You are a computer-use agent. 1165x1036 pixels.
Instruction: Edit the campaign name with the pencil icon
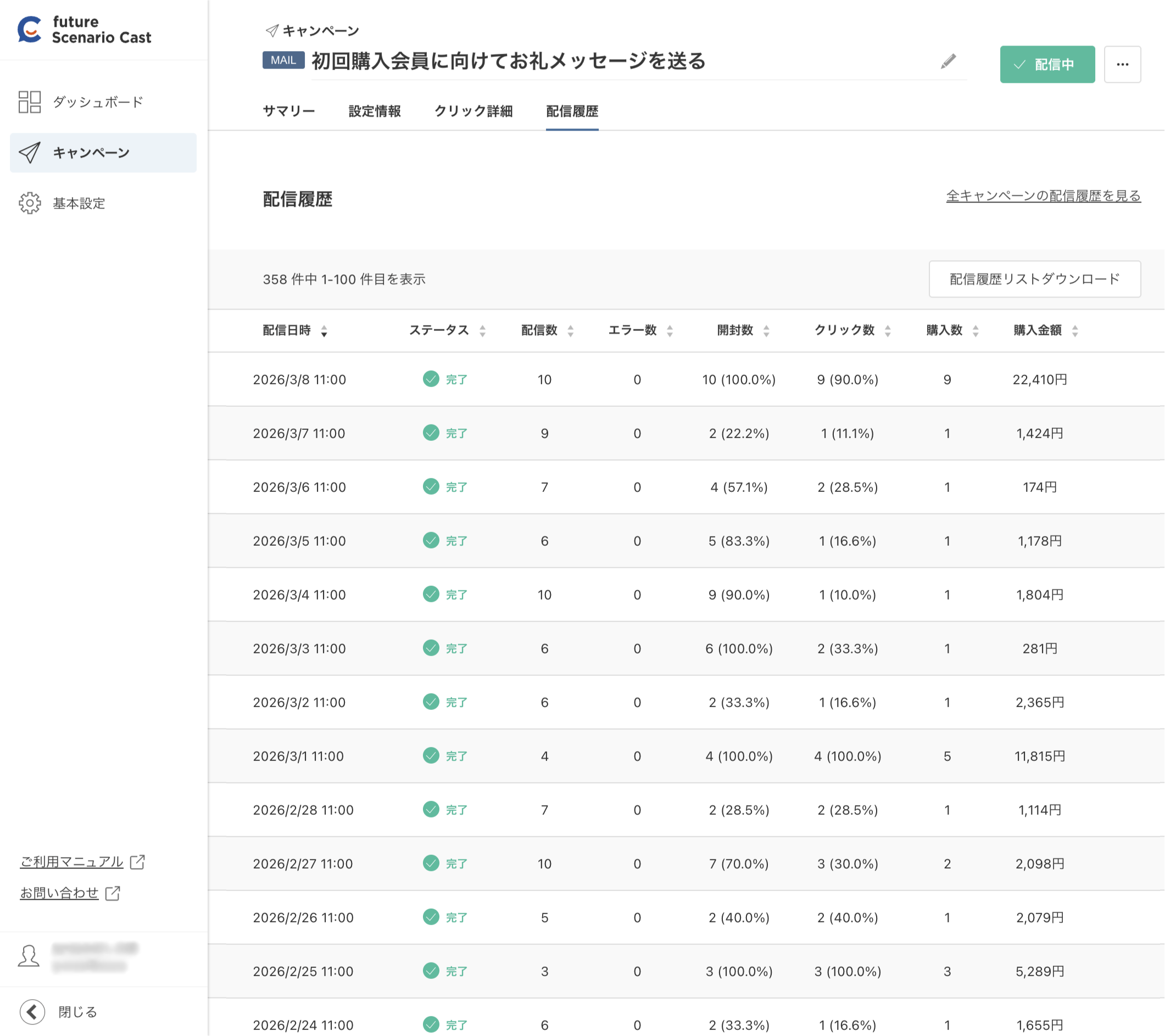click(948, 63)
